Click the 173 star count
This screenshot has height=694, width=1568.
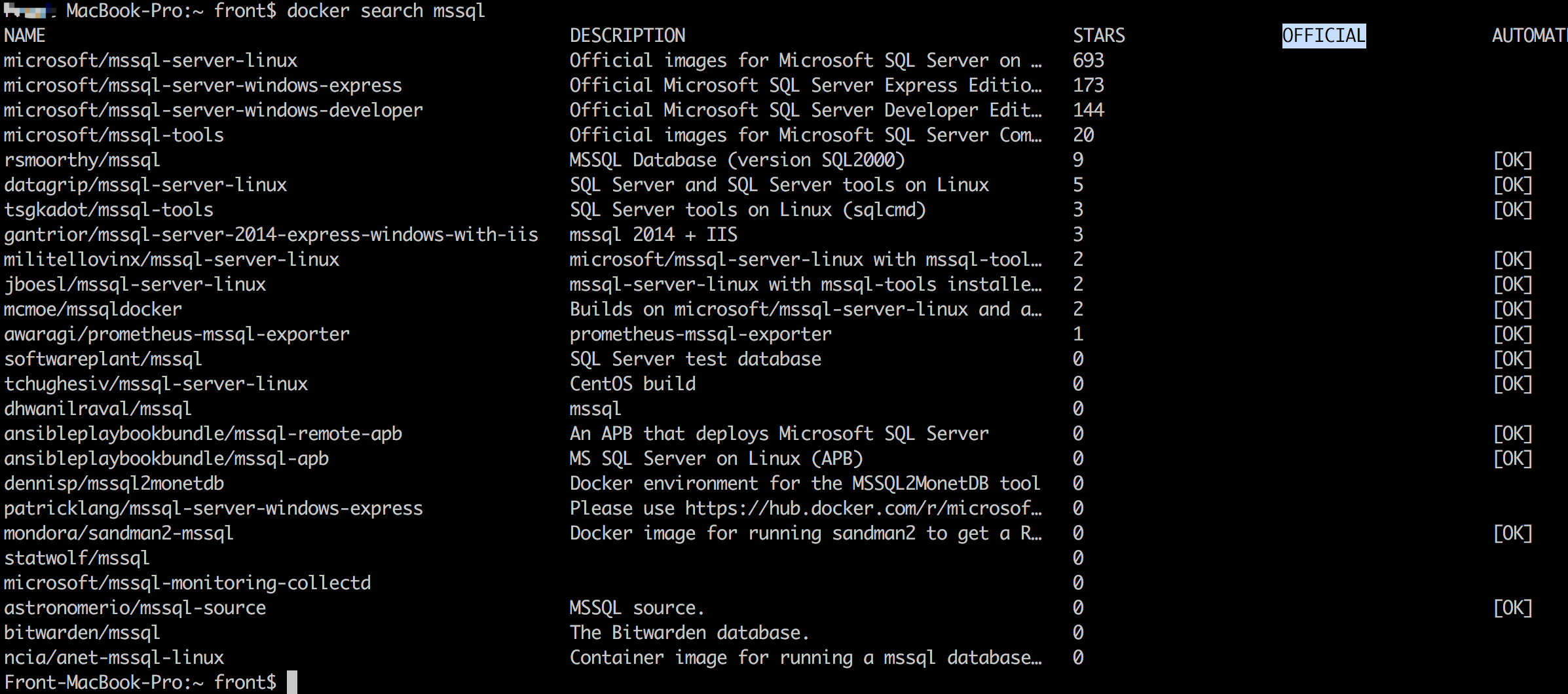[1088, 85]
